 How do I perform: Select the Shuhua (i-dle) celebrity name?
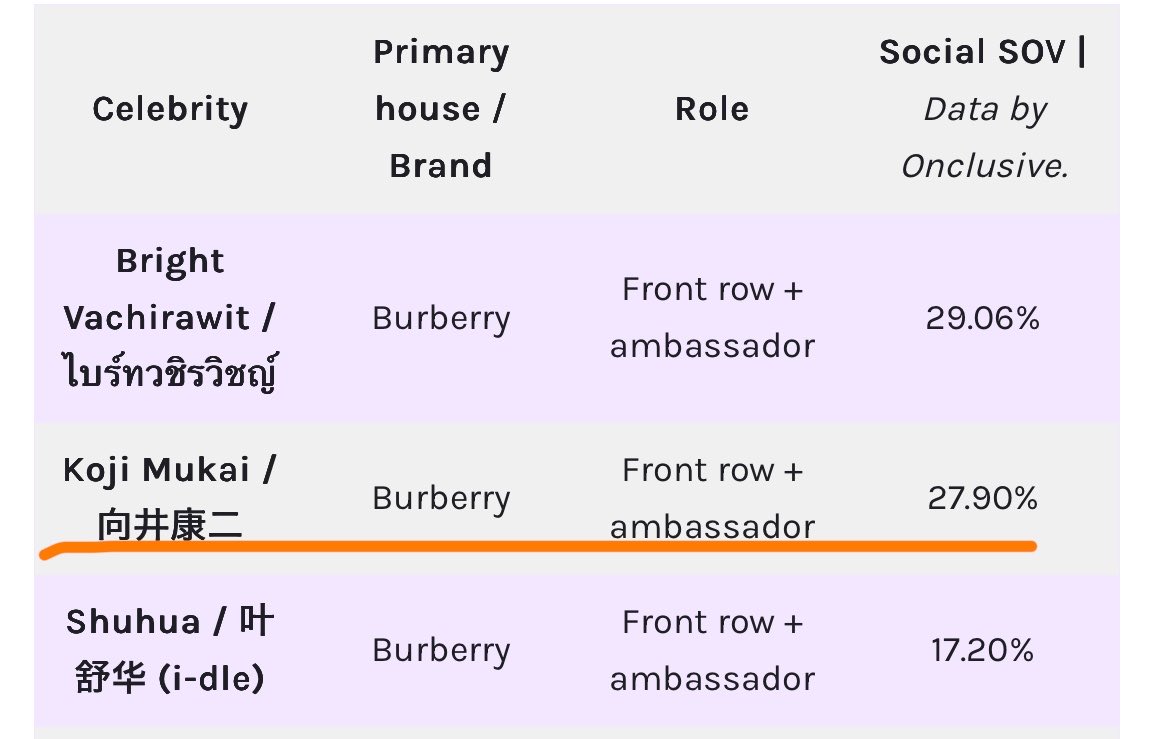(x=170, y=649)
